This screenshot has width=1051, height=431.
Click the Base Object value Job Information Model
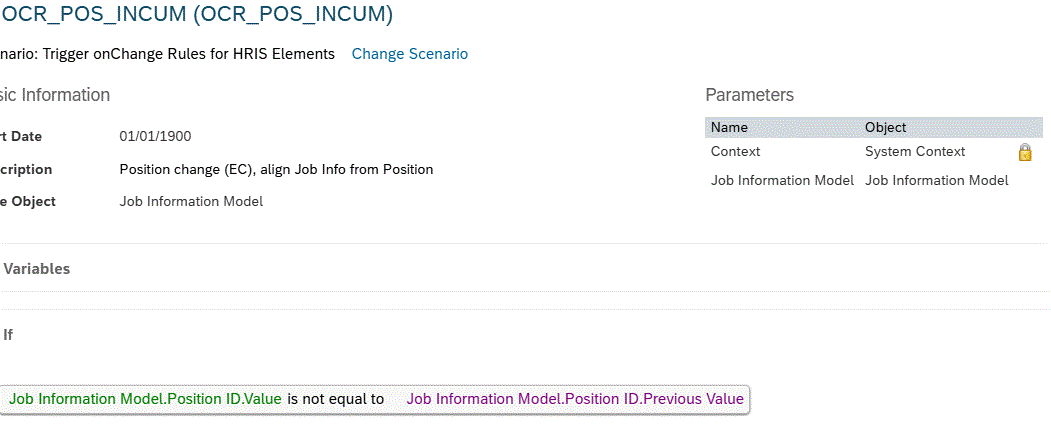(x=191, y=202)
